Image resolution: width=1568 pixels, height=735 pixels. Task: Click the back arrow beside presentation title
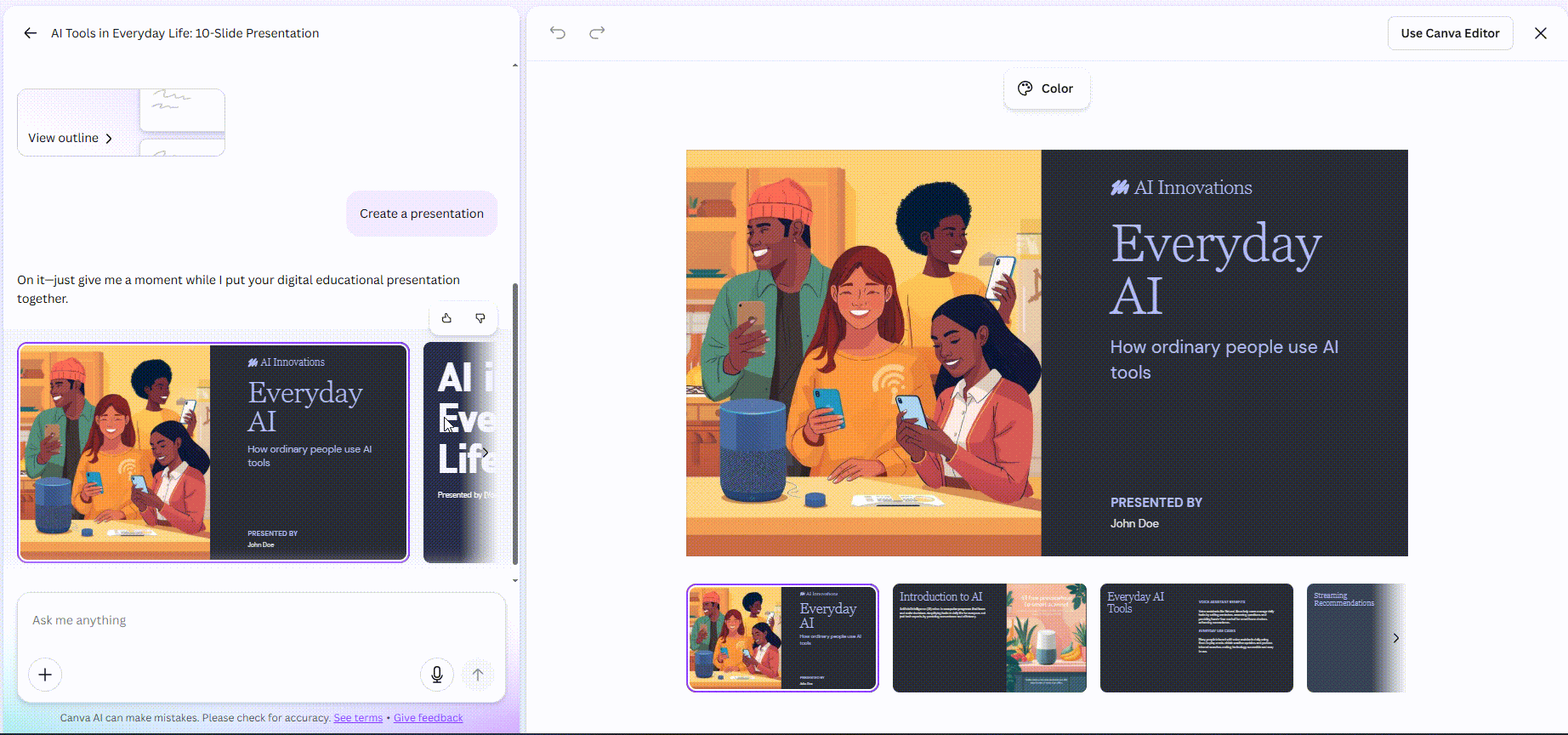pos(31,33)
